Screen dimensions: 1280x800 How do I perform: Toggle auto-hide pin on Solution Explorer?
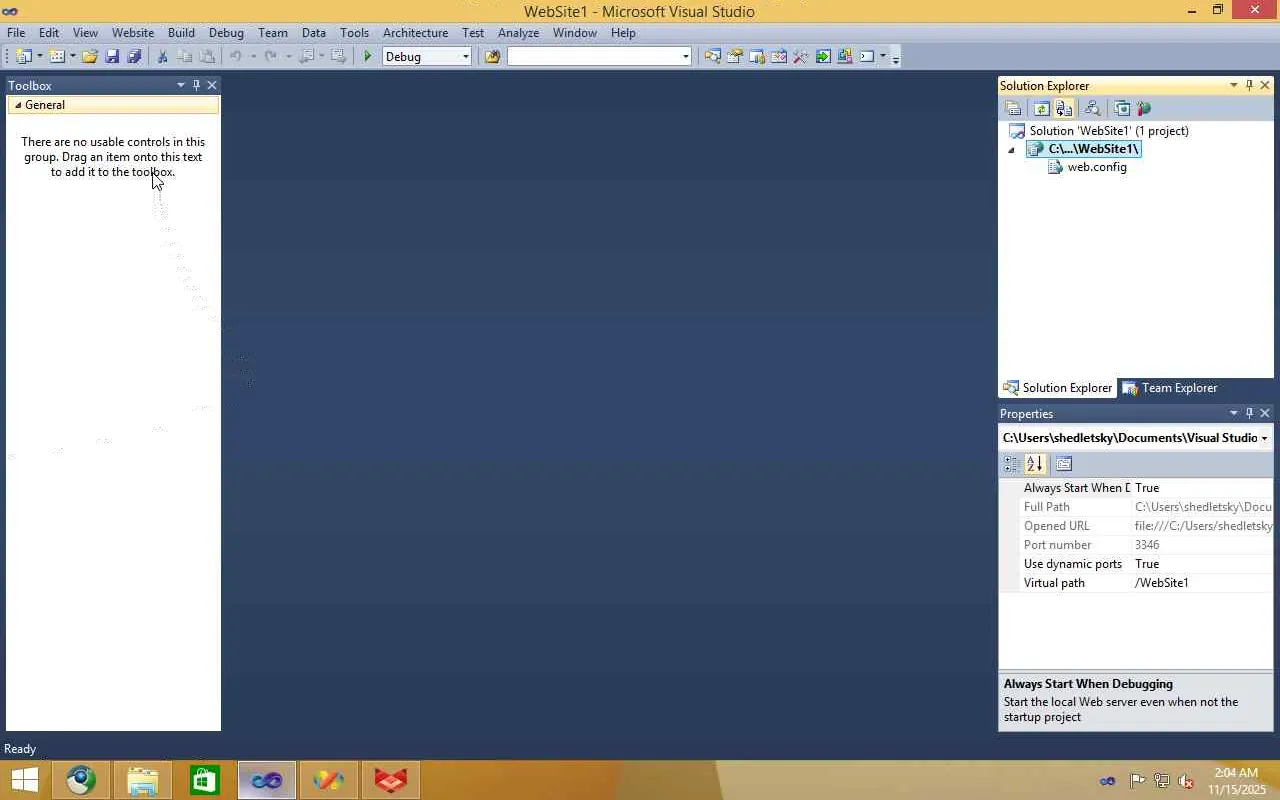[1249, 85]
